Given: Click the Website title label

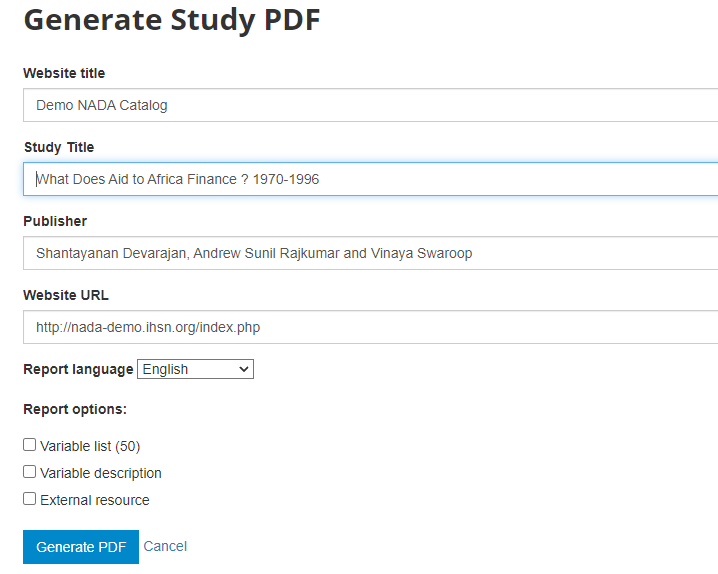Looking at the screenshot, I should (64, 73).
